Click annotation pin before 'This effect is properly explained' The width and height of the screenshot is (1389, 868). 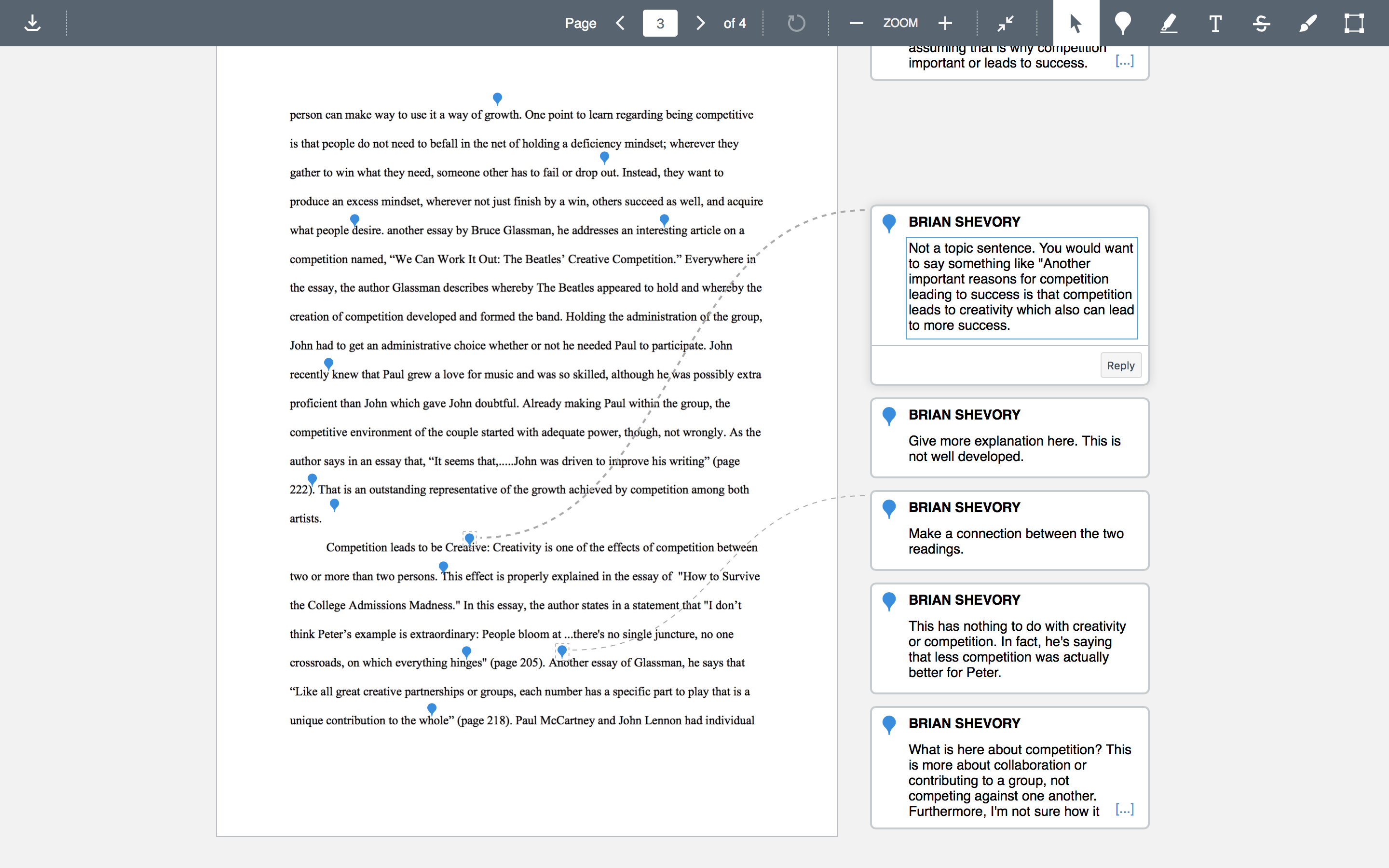pos(443,567)
